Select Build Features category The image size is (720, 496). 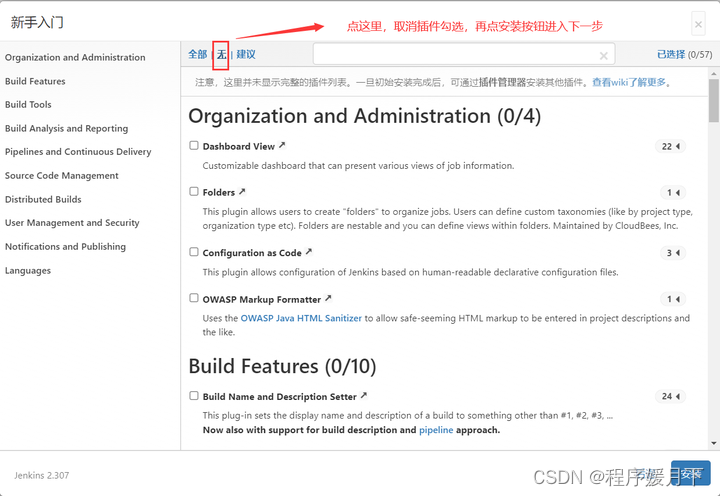[35, 81]
